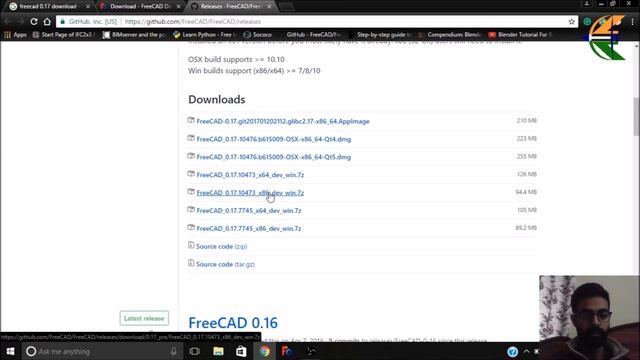Download FreeCAD_0.17.10473_x86_dev_win.7z
This screenshot has width=640, height=360.
(250, 193)
